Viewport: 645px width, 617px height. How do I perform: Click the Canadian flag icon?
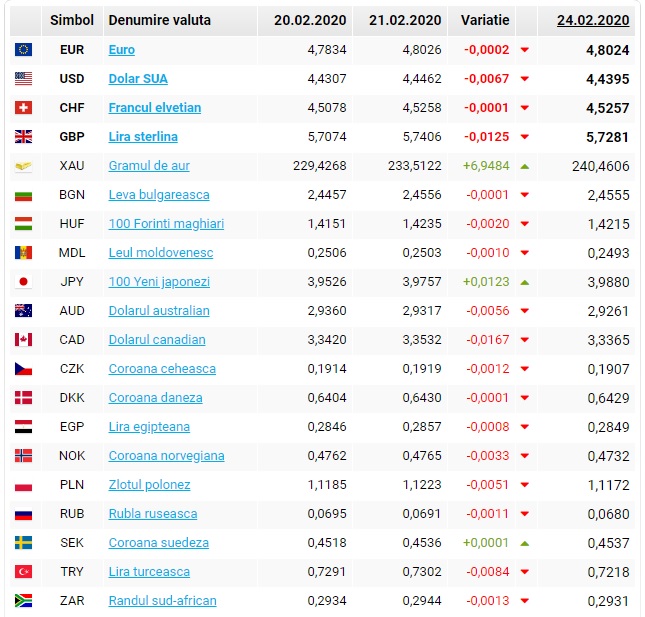click(23, 340)
